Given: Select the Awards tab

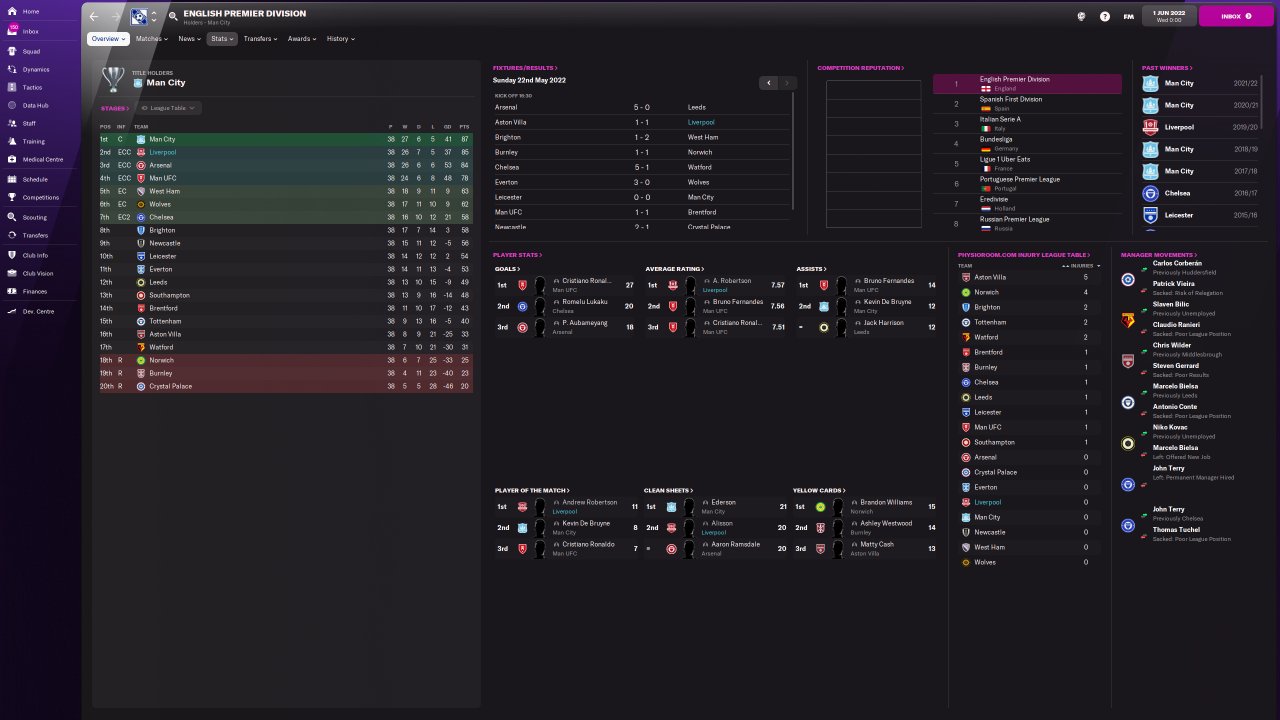Looking at the screenshot, I should [301, 39].
